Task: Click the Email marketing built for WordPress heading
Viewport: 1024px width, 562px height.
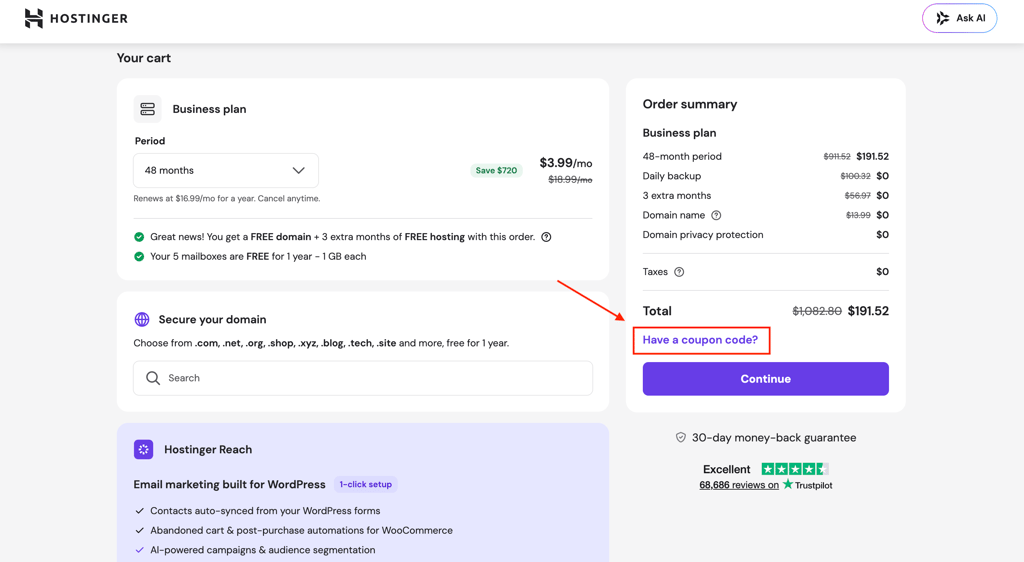Action: tap(229, 484)
